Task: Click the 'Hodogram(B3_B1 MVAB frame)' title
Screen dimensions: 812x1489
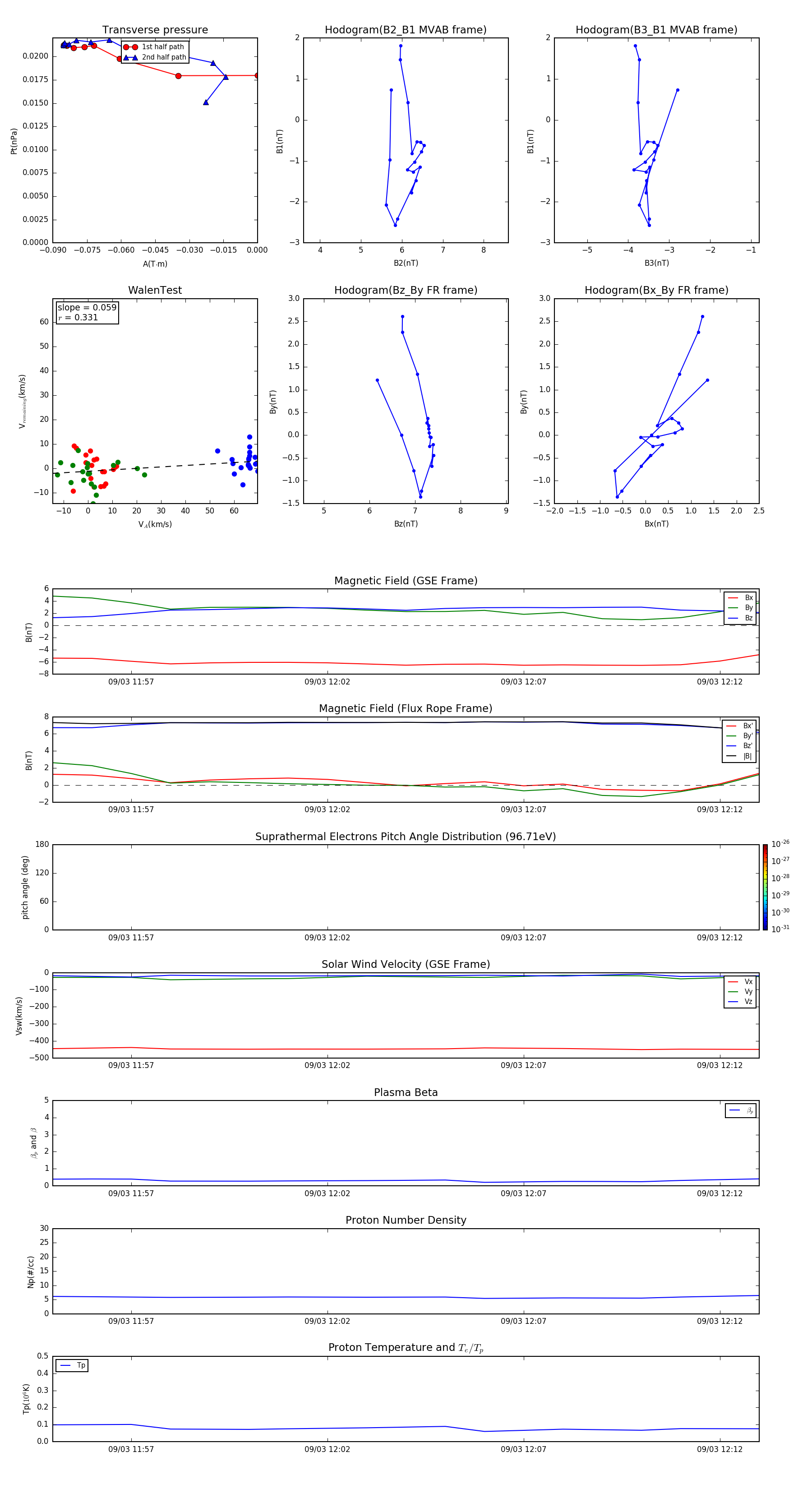Action: tap(656, 30)
